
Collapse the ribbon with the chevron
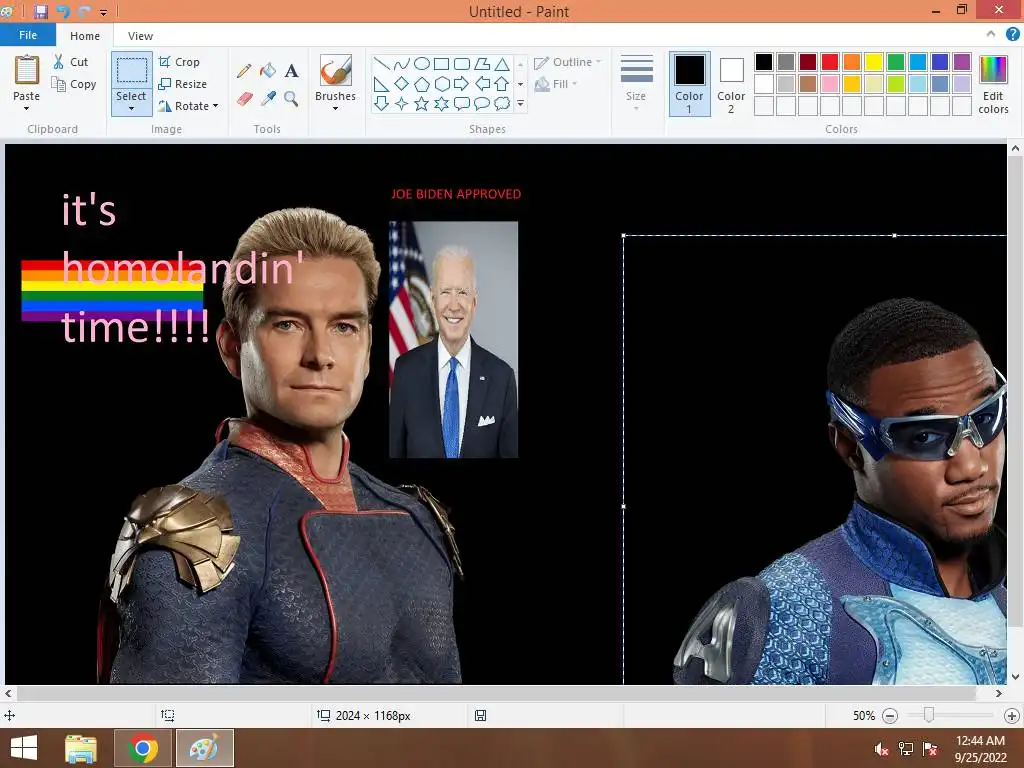coord(991,34)
